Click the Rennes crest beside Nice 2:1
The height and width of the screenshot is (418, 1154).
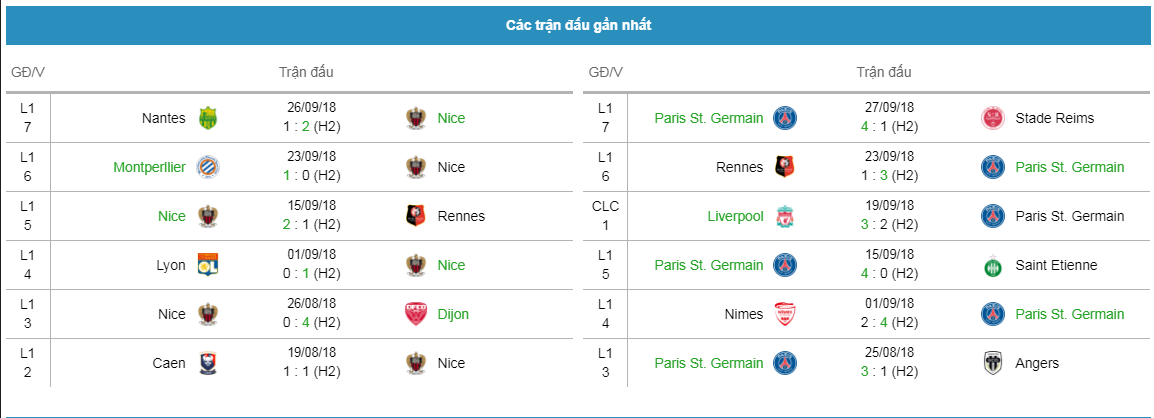416,216
